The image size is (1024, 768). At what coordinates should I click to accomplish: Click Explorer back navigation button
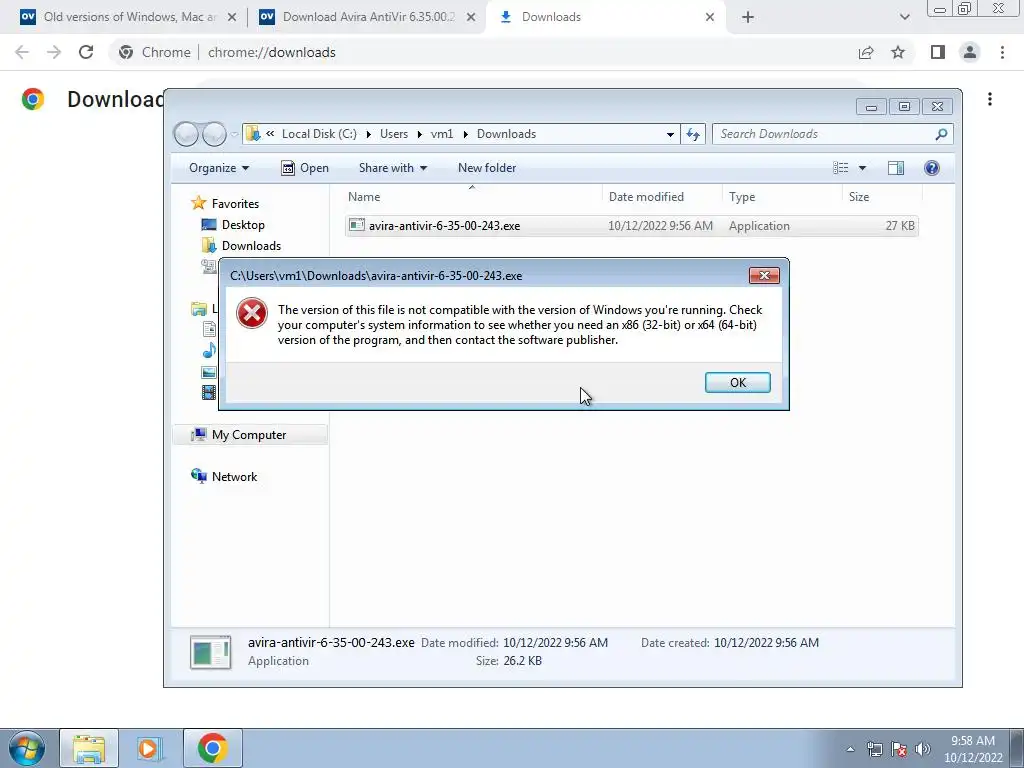pyautogui.click(x=186, y=134)
